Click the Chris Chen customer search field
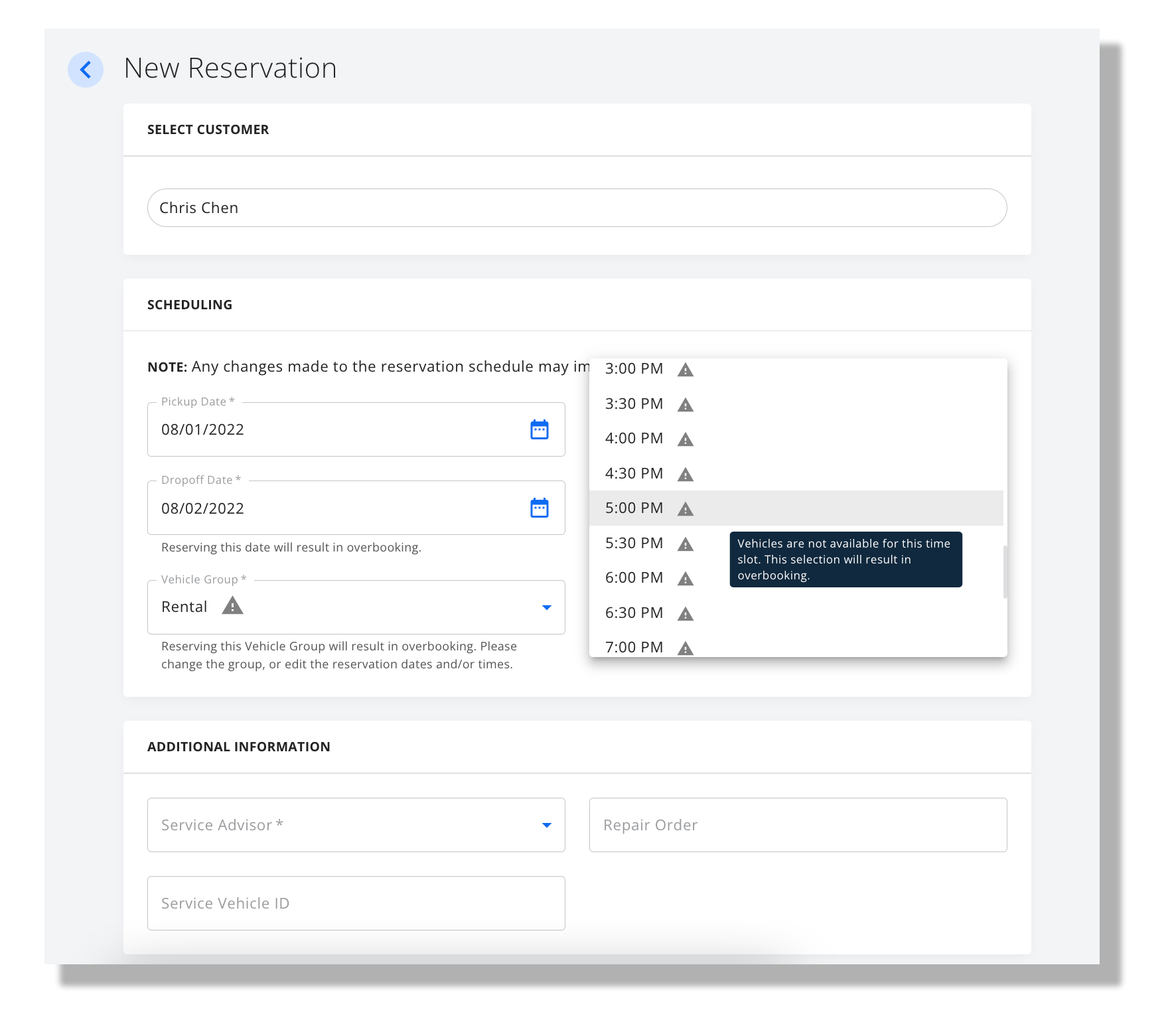The image size is (1168, 1036). [x=577, y=208]
